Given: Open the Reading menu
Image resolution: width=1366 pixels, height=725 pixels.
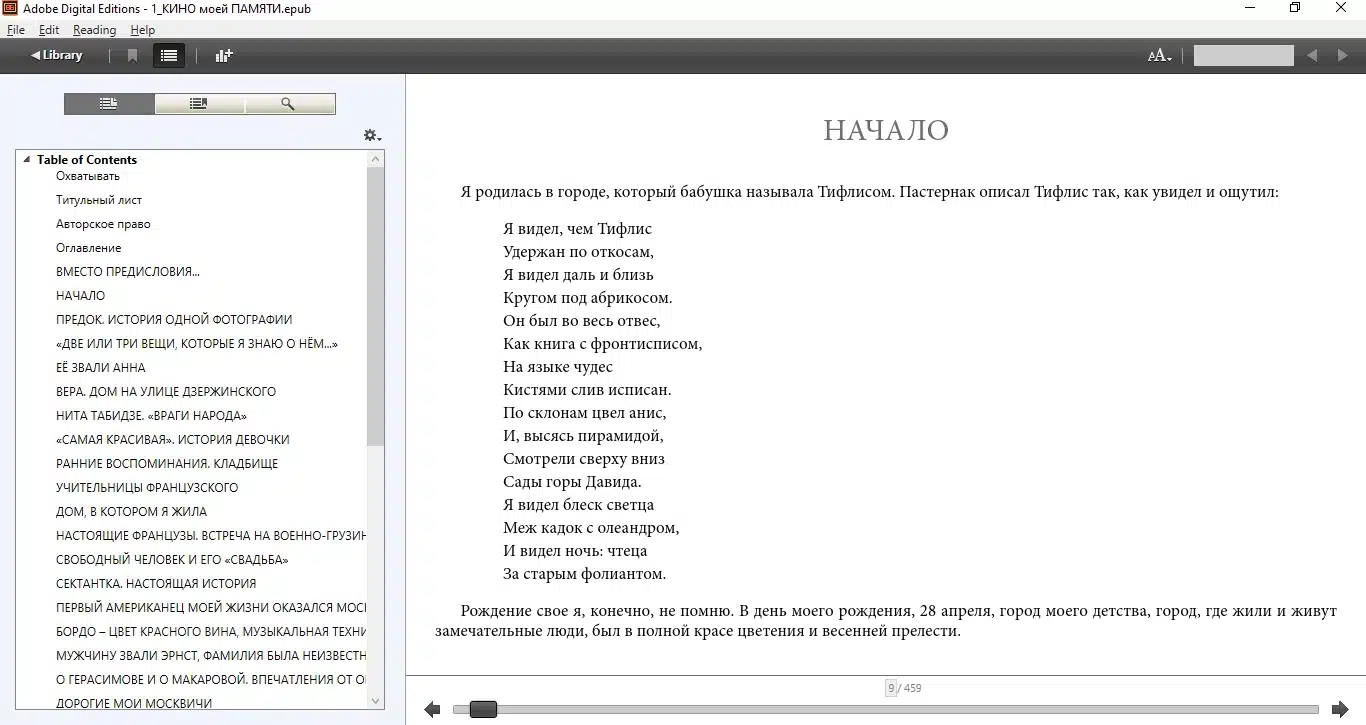Looking at the screenshot, I should 95,30.
